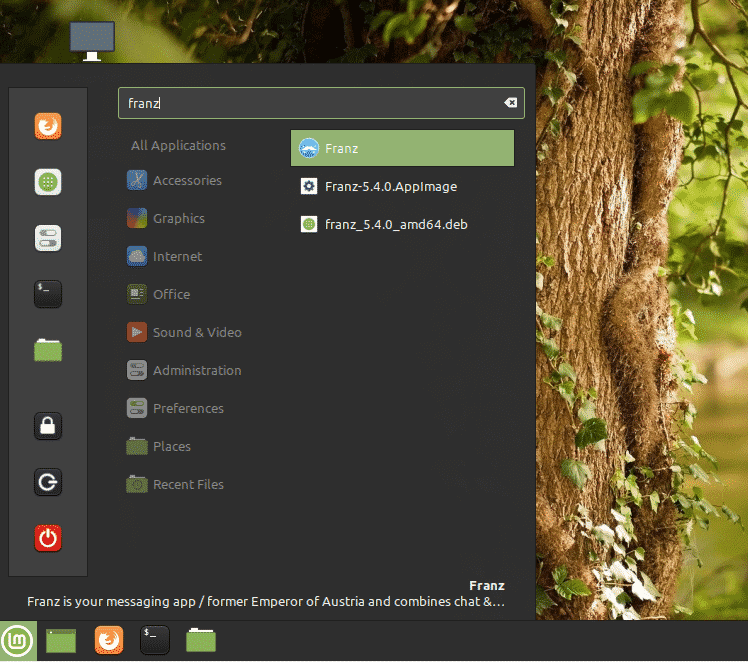Open Software Manager in the favorites sidebar
748x662 pixels.
(48, 182)
